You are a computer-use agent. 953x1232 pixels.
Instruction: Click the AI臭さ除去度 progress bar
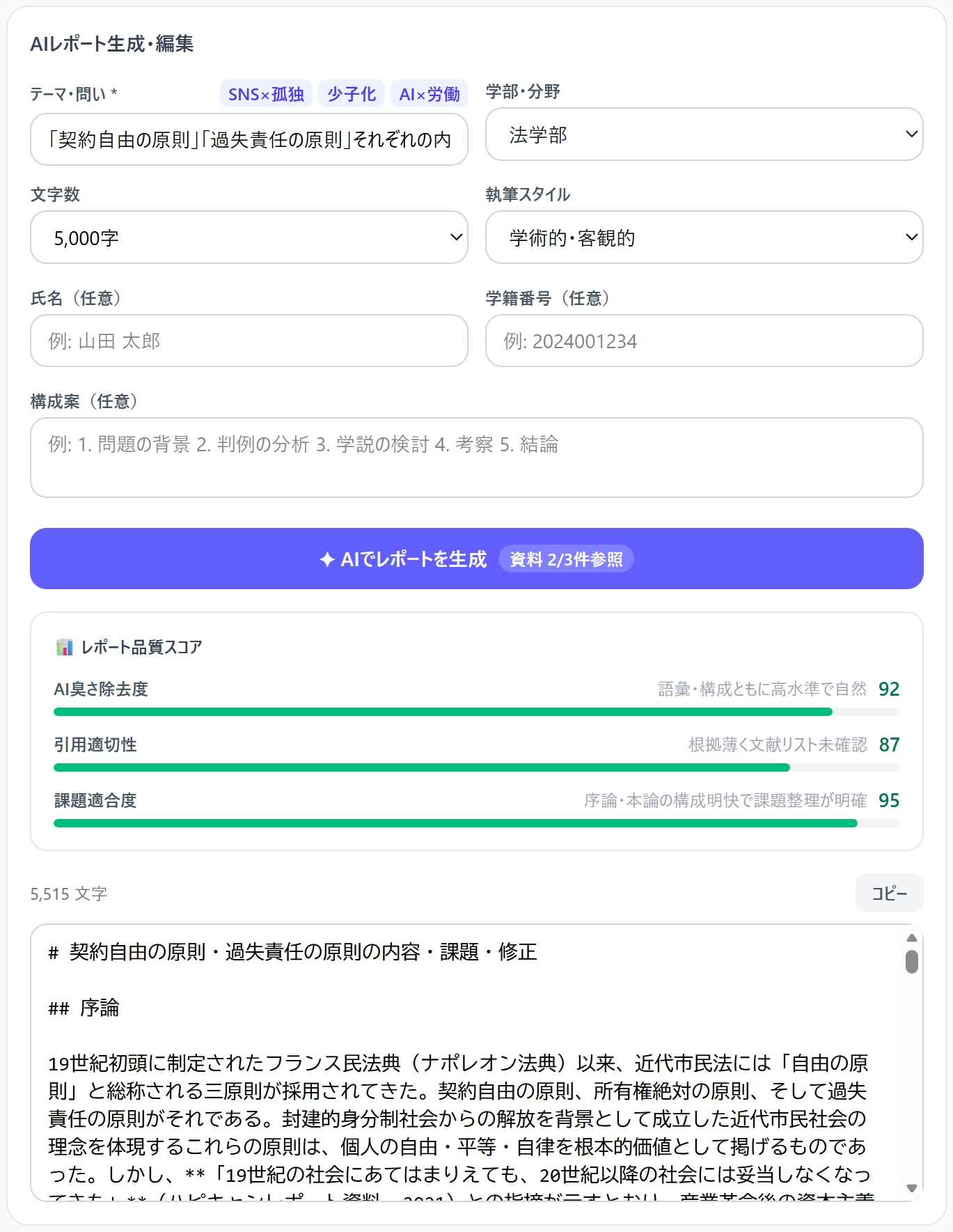pyautogui.click(x=477, y=712)
